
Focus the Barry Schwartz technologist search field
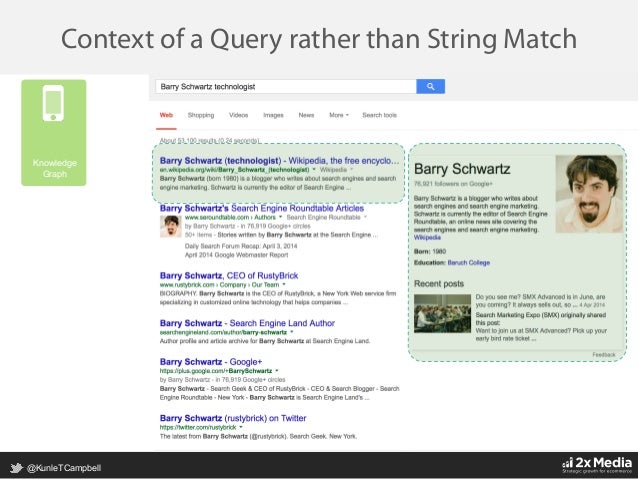[x=286, y=86]
